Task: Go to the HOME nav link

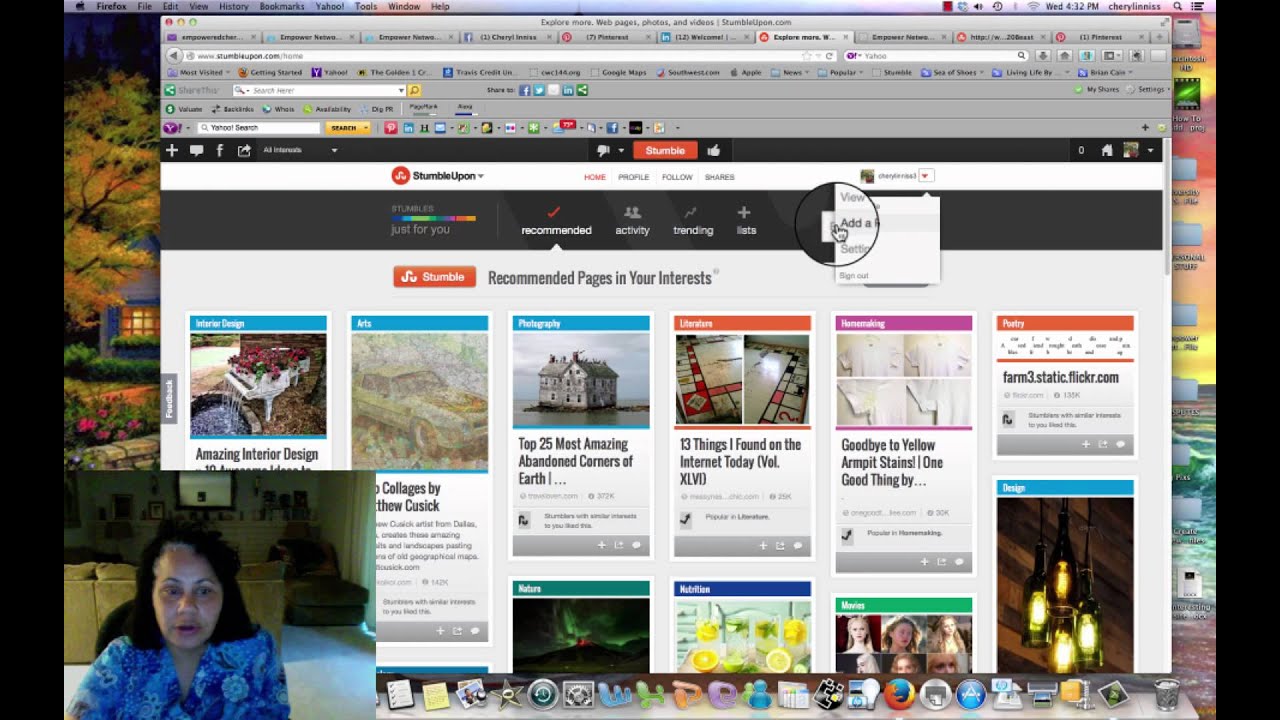Action: (x=595, y=177)
